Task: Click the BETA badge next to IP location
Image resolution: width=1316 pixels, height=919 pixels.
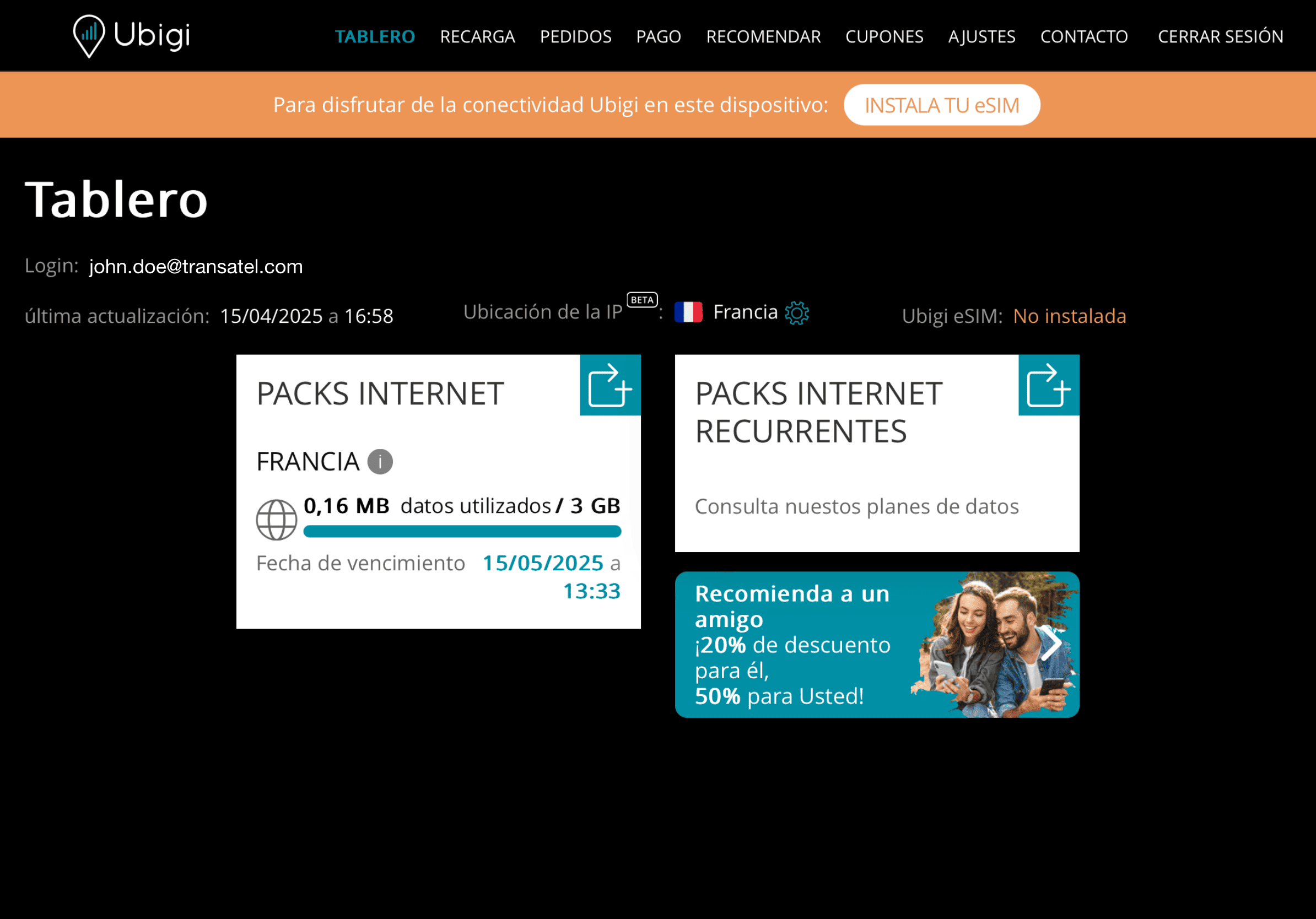Action: (x=642, y=300)
